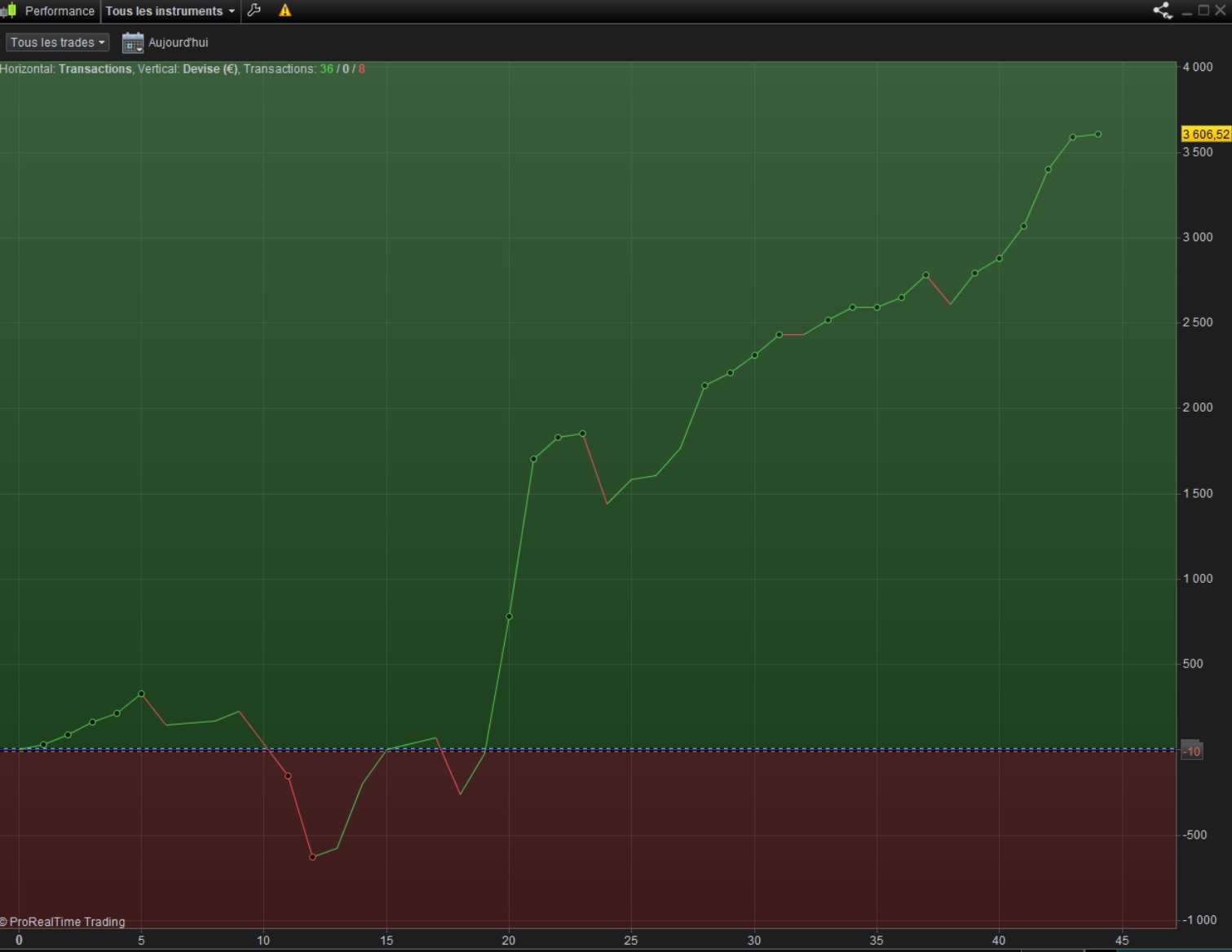Select the last data point on curve
Viewport: 1232px width, 952px height.
(x=1098, y=134)
